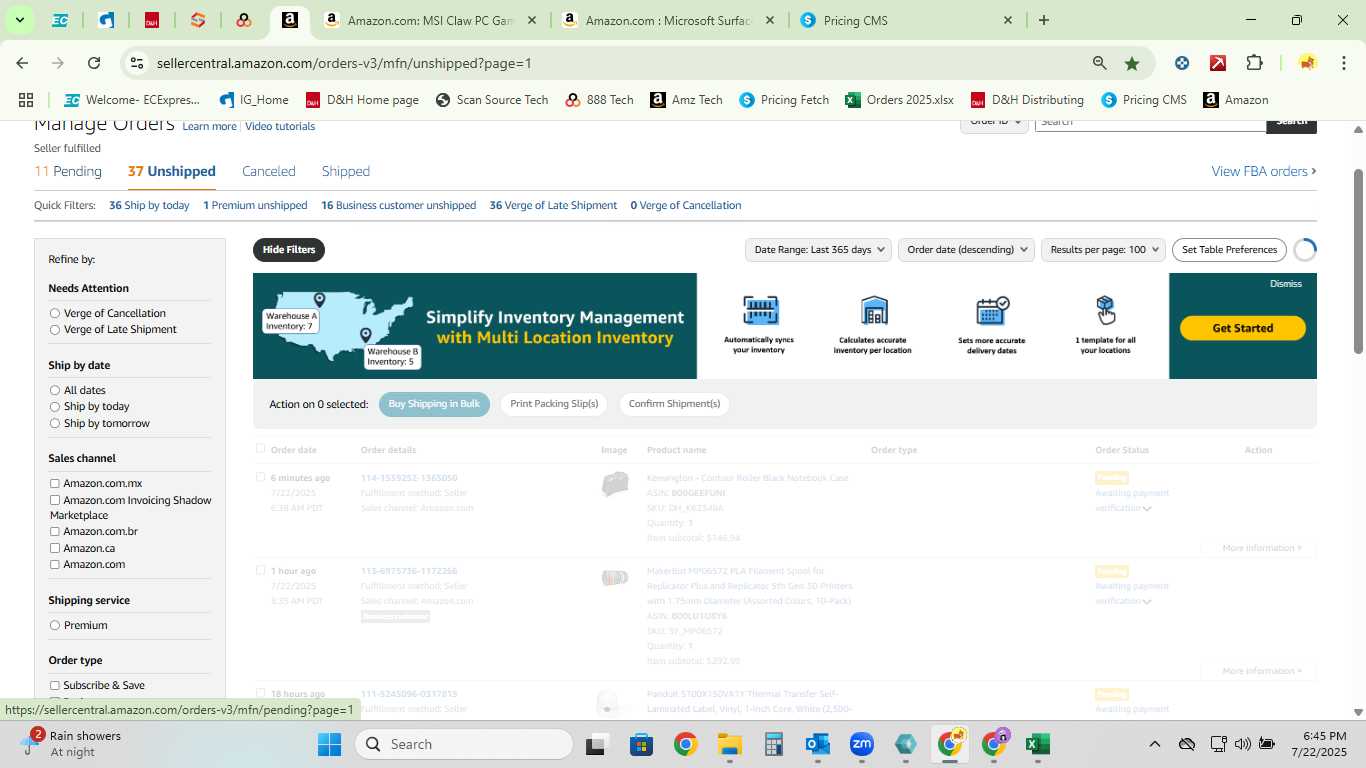Switch to Microsoft Surface Amazon browser tab
The width and height of the screenshot is (1366, 768).
(x=666, y=20)
